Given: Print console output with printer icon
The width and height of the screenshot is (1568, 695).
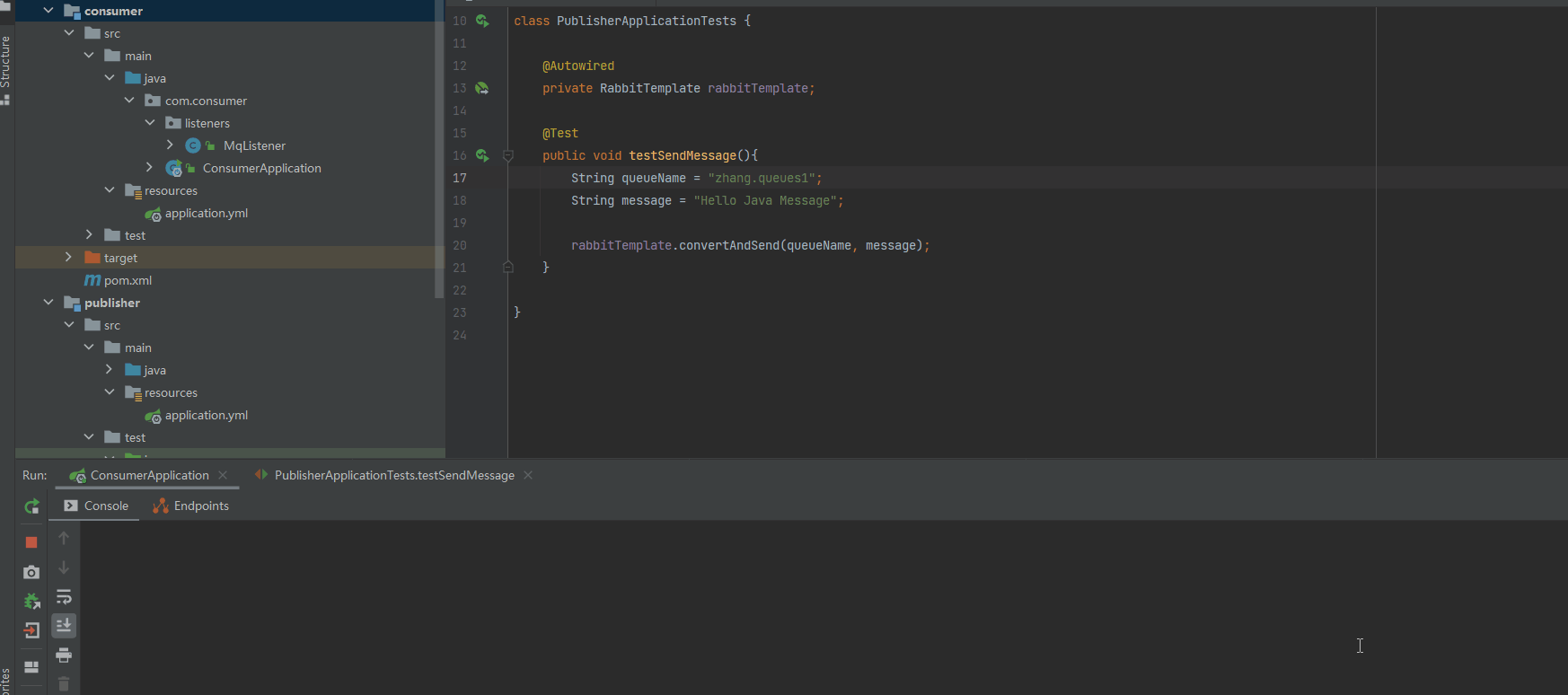Looking at the screenshot, I should 64,655.
